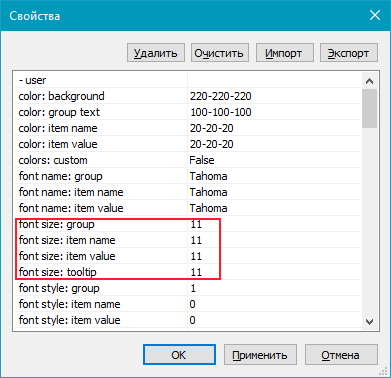Click scrollbar up arrow
Screen dimensions: 391x378
(x=369, y=81)
